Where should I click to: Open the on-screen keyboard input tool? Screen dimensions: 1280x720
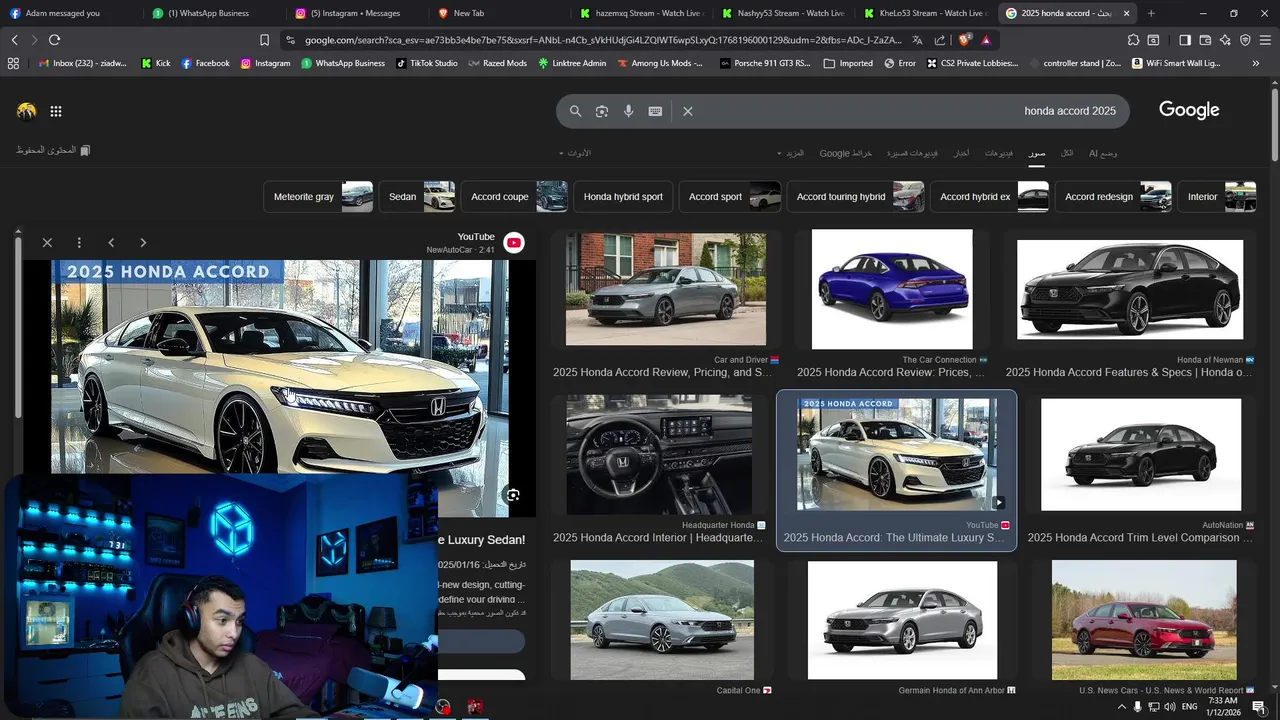tap(655, 111)
